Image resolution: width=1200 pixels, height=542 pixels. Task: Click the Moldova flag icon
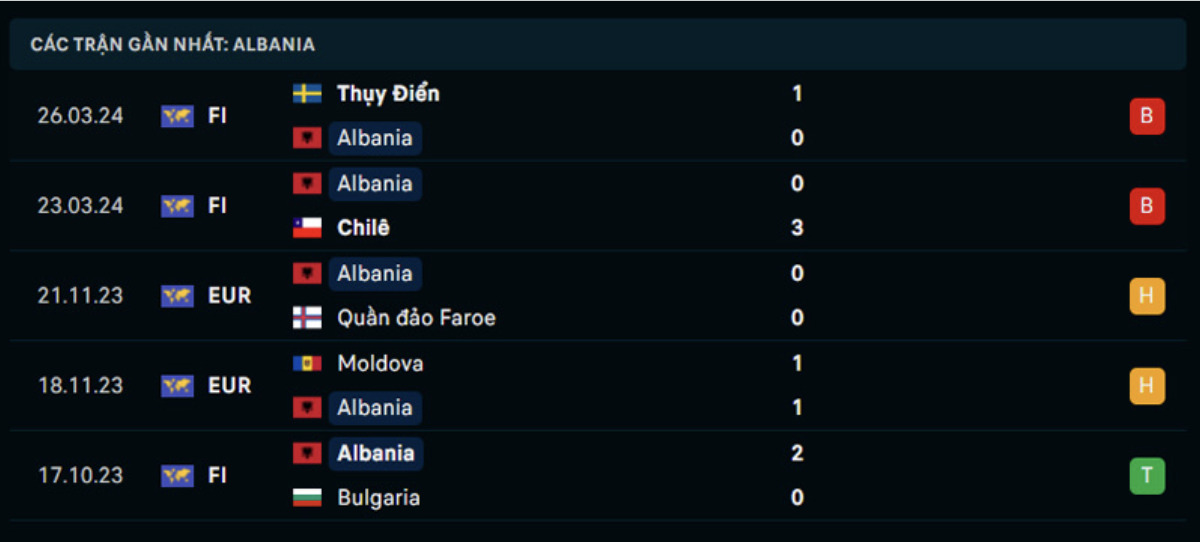click(307, 364)
